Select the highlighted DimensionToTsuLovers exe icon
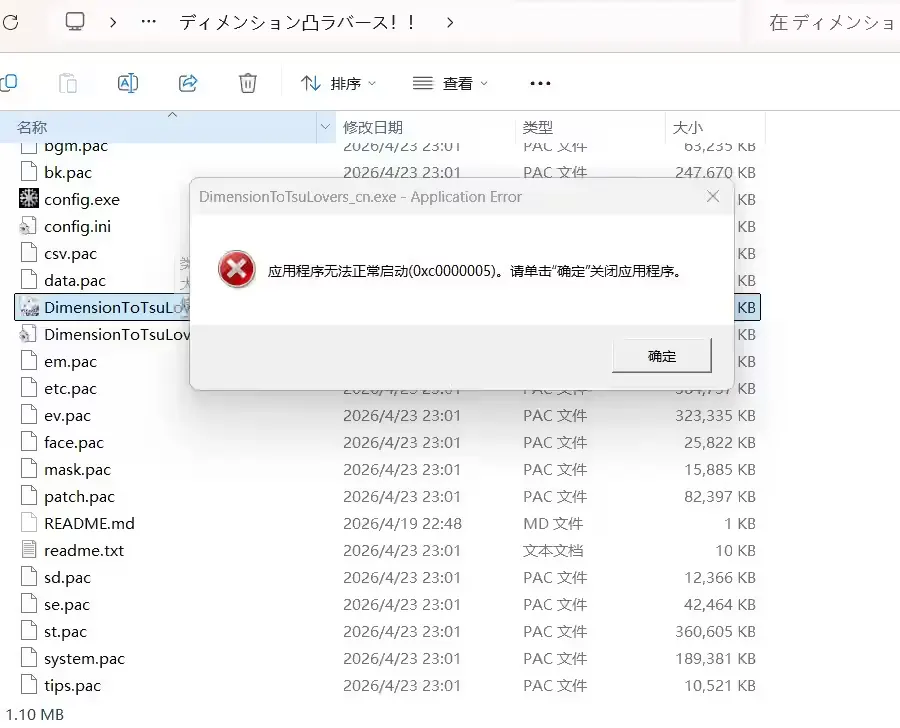The height and width of the screenshot is (728, 900). 29,307
